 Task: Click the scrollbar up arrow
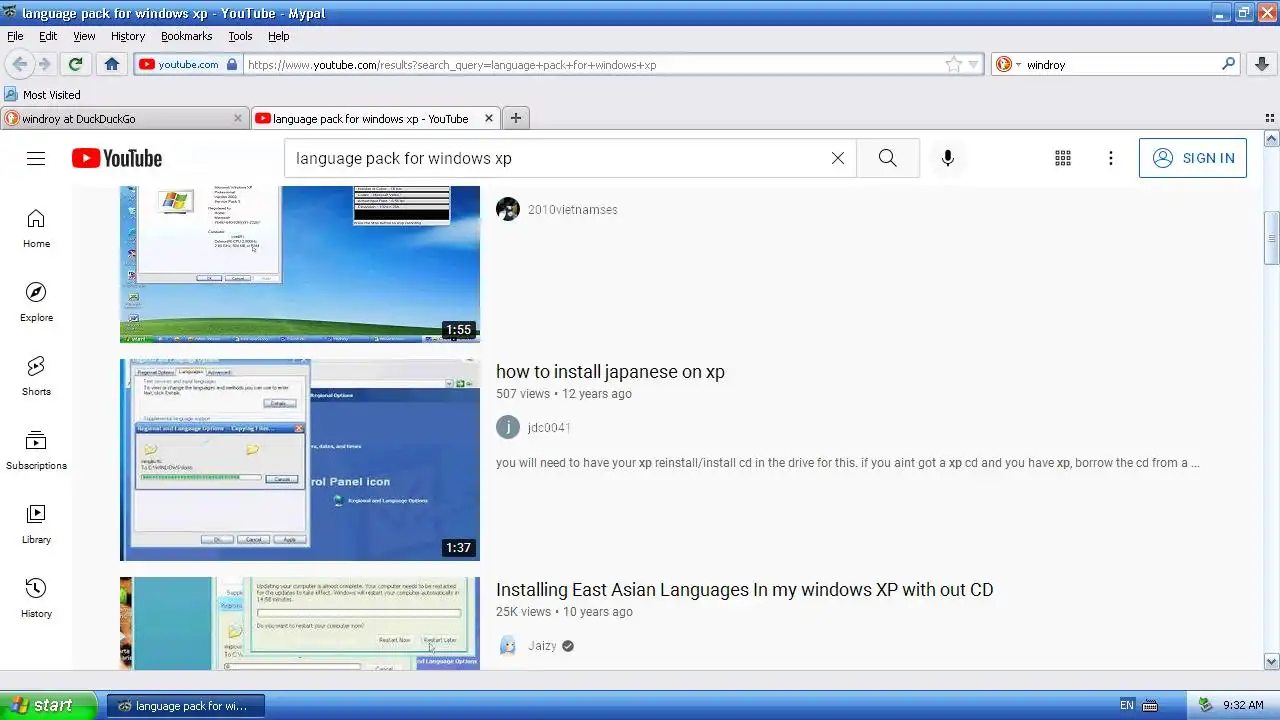click(1272, 140)
